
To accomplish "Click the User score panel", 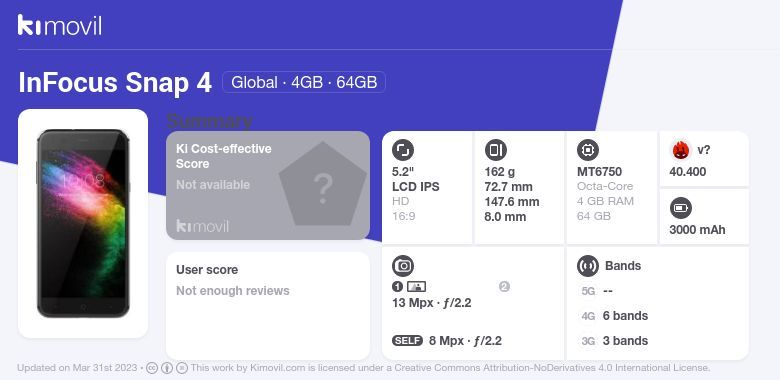I will pyautogui.click(x=268, y=306).
